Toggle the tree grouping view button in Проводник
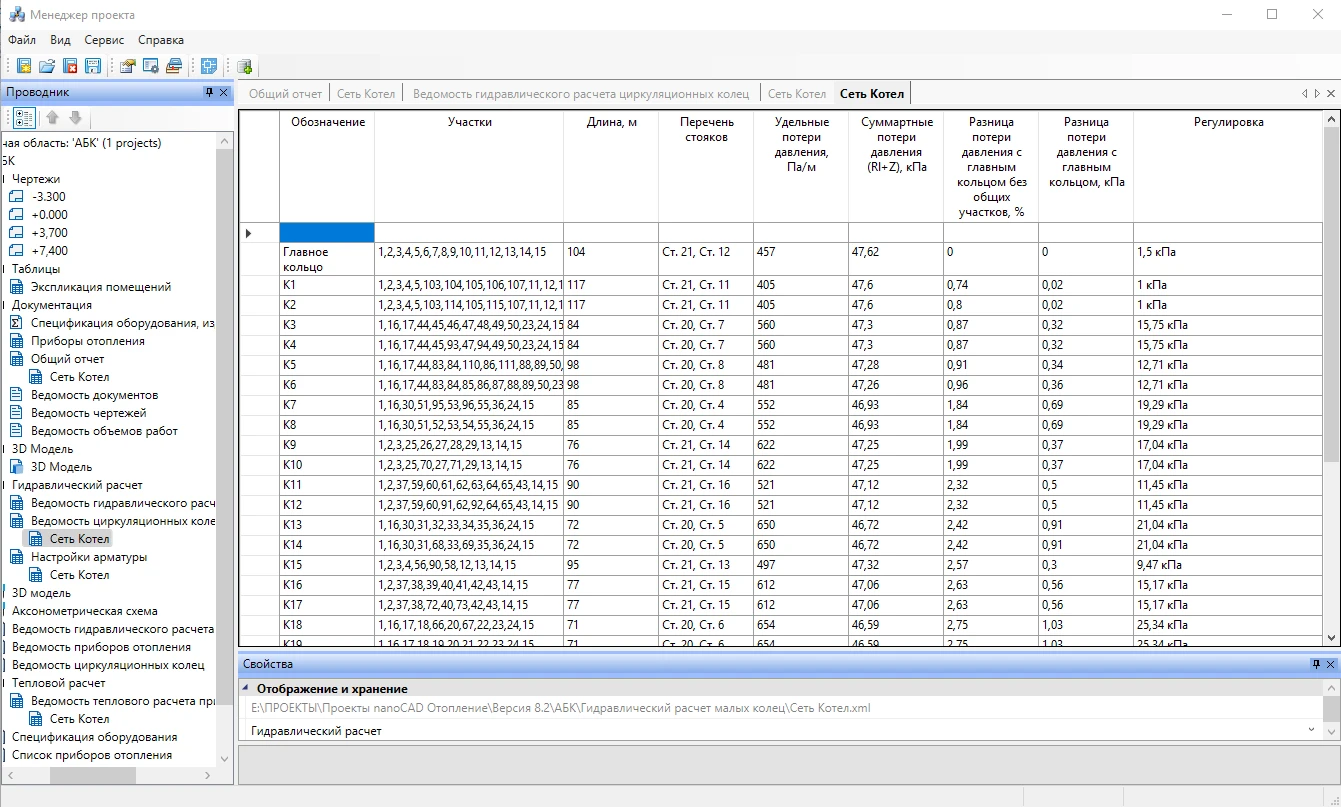 (24, 118)
